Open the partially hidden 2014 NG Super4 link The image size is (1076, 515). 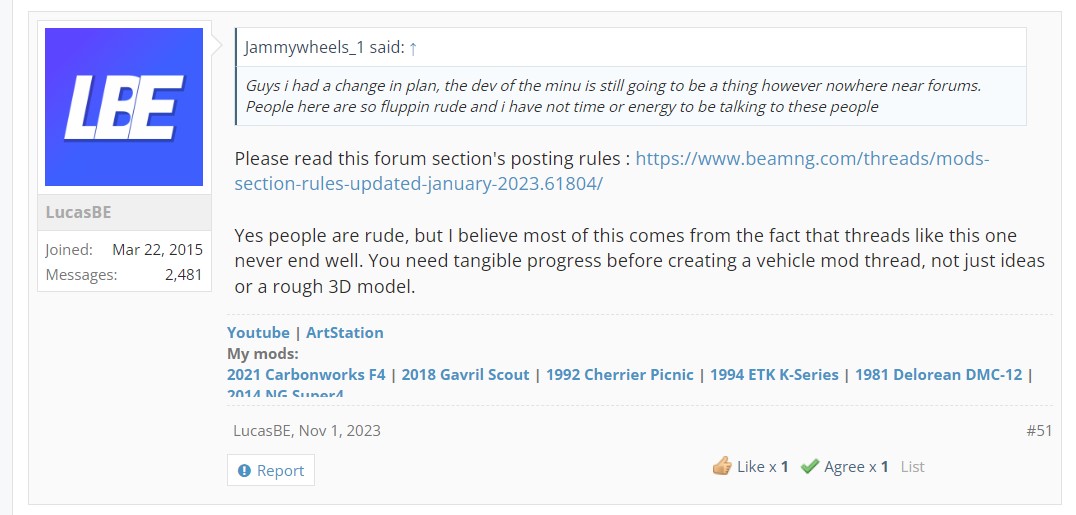click(x=285, y=393)
